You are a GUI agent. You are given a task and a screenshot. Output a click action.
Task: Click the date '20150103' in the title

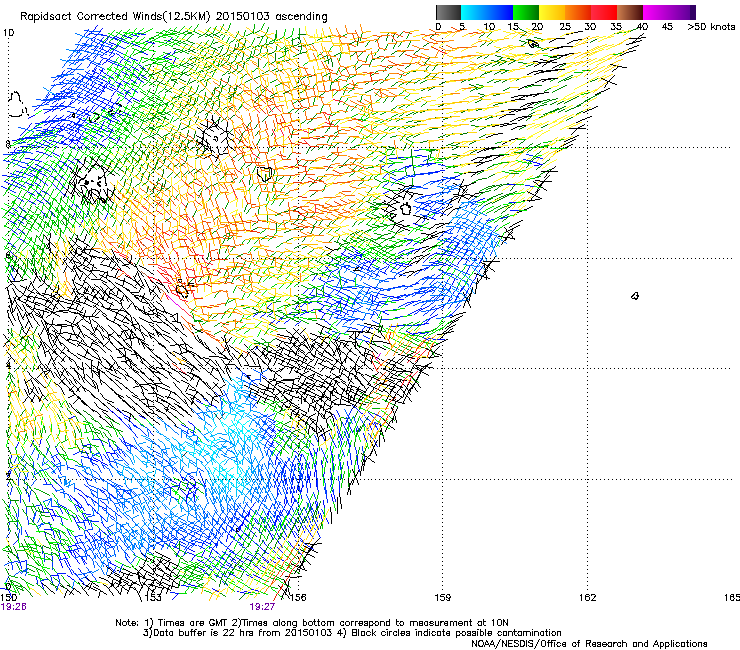[x=243, y=16]
